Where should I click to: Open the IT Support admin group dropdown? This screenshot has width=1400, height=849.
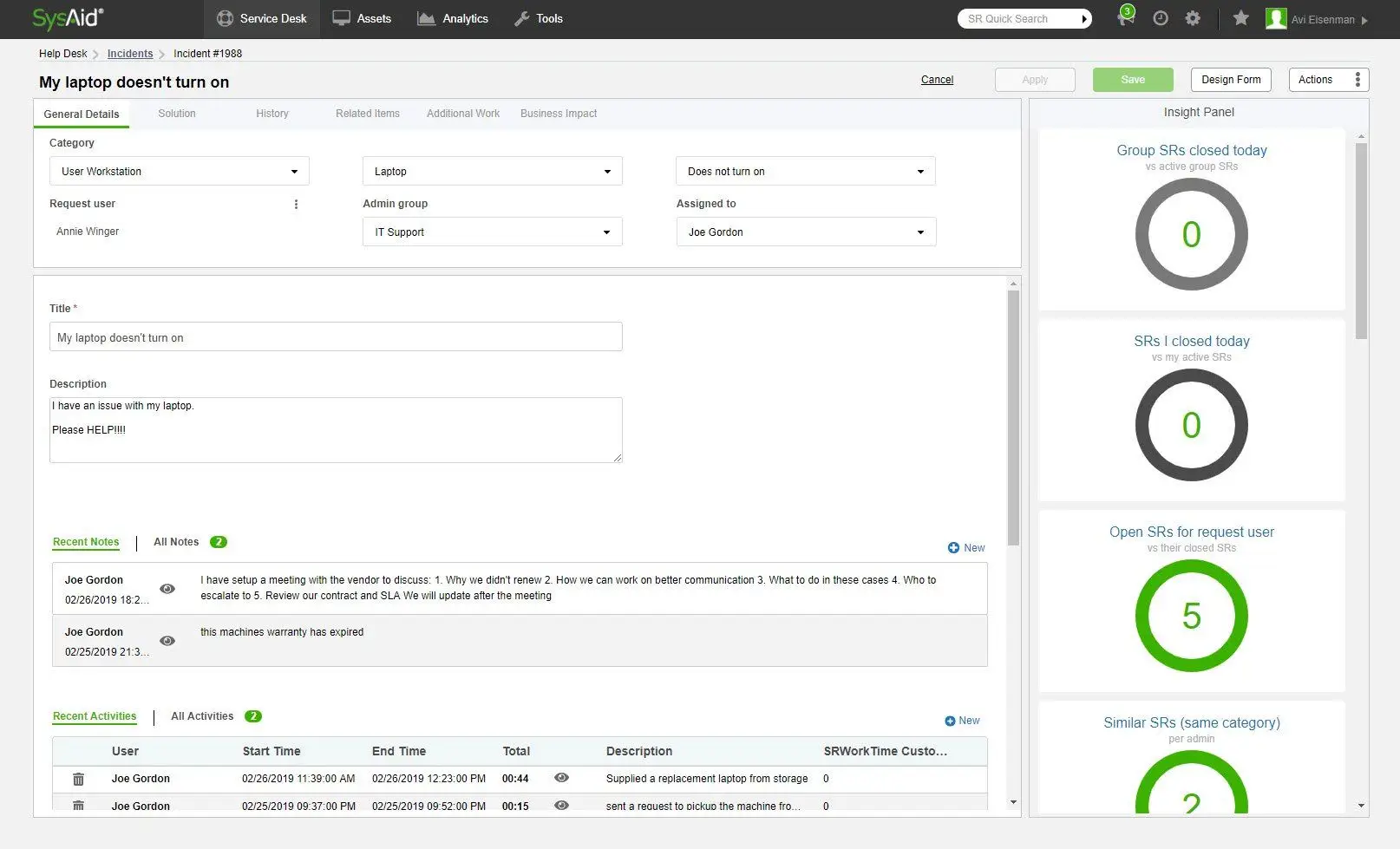606,232
